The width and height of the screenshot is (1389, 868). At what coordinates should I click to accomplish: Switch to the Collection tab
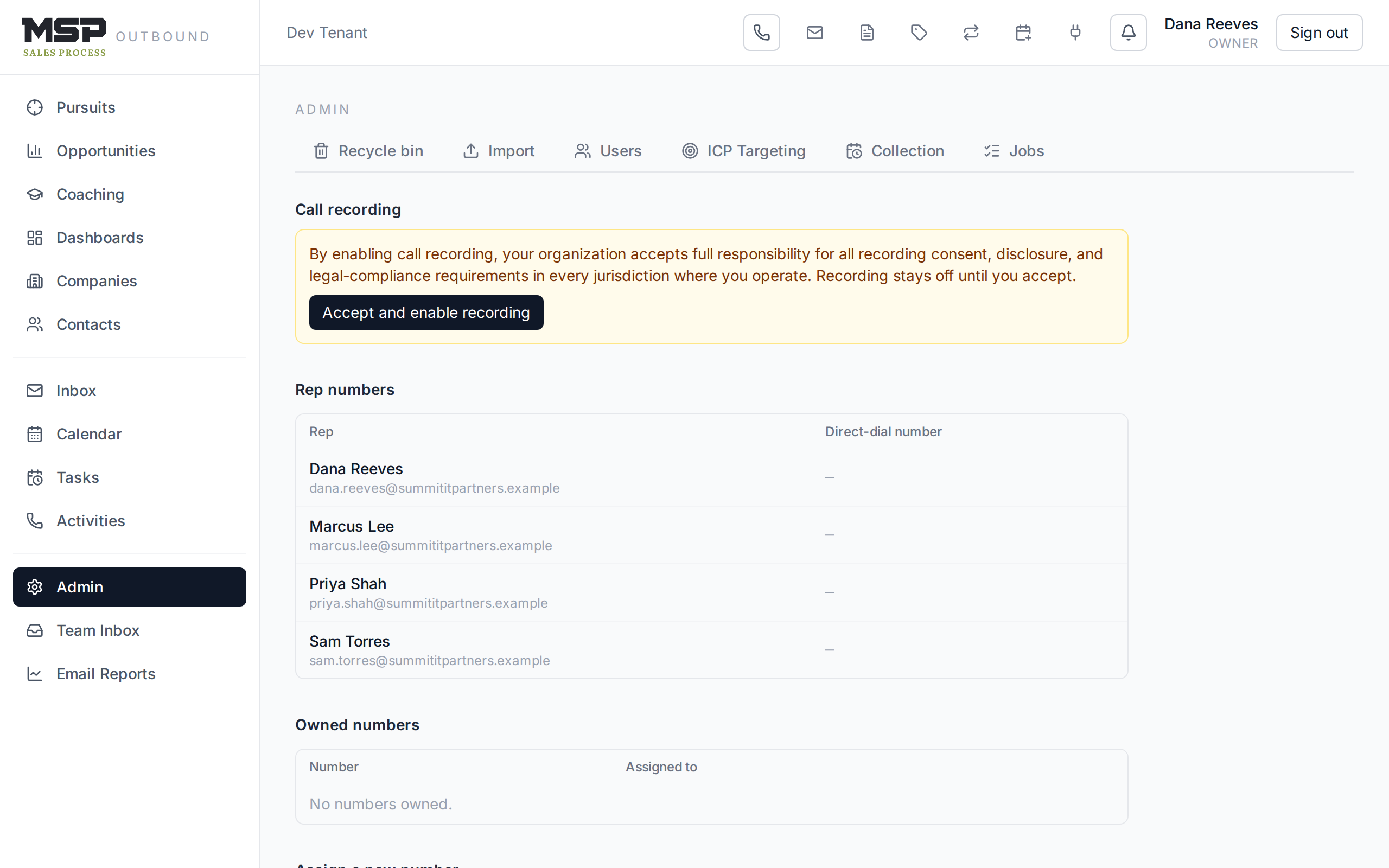[x=895, y=151]
